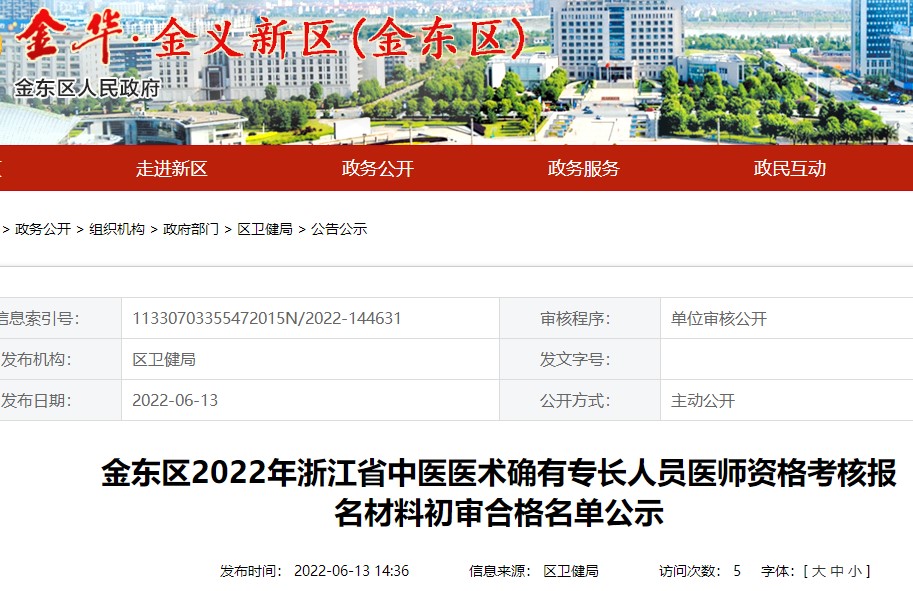
Task: Click 区卫健局 next to 信息来源
Action: [571, 571]
